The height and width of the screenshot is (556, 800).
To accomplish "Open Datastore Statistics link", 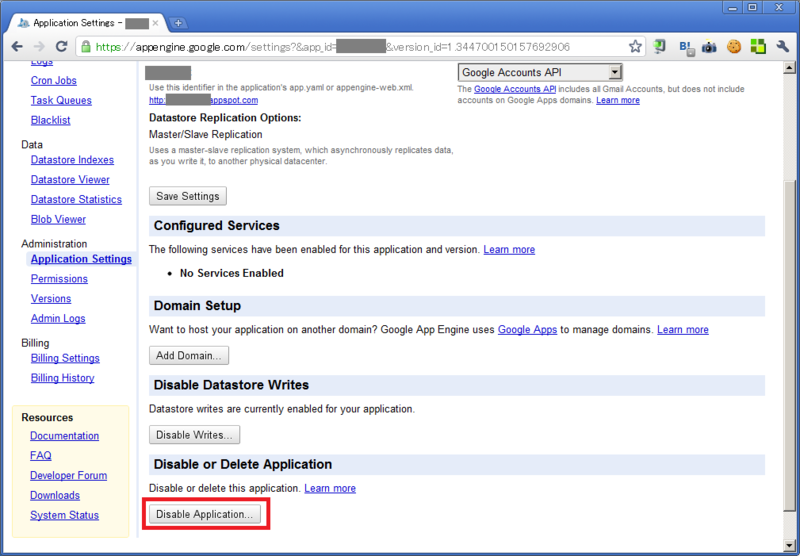I will point(77,200).
